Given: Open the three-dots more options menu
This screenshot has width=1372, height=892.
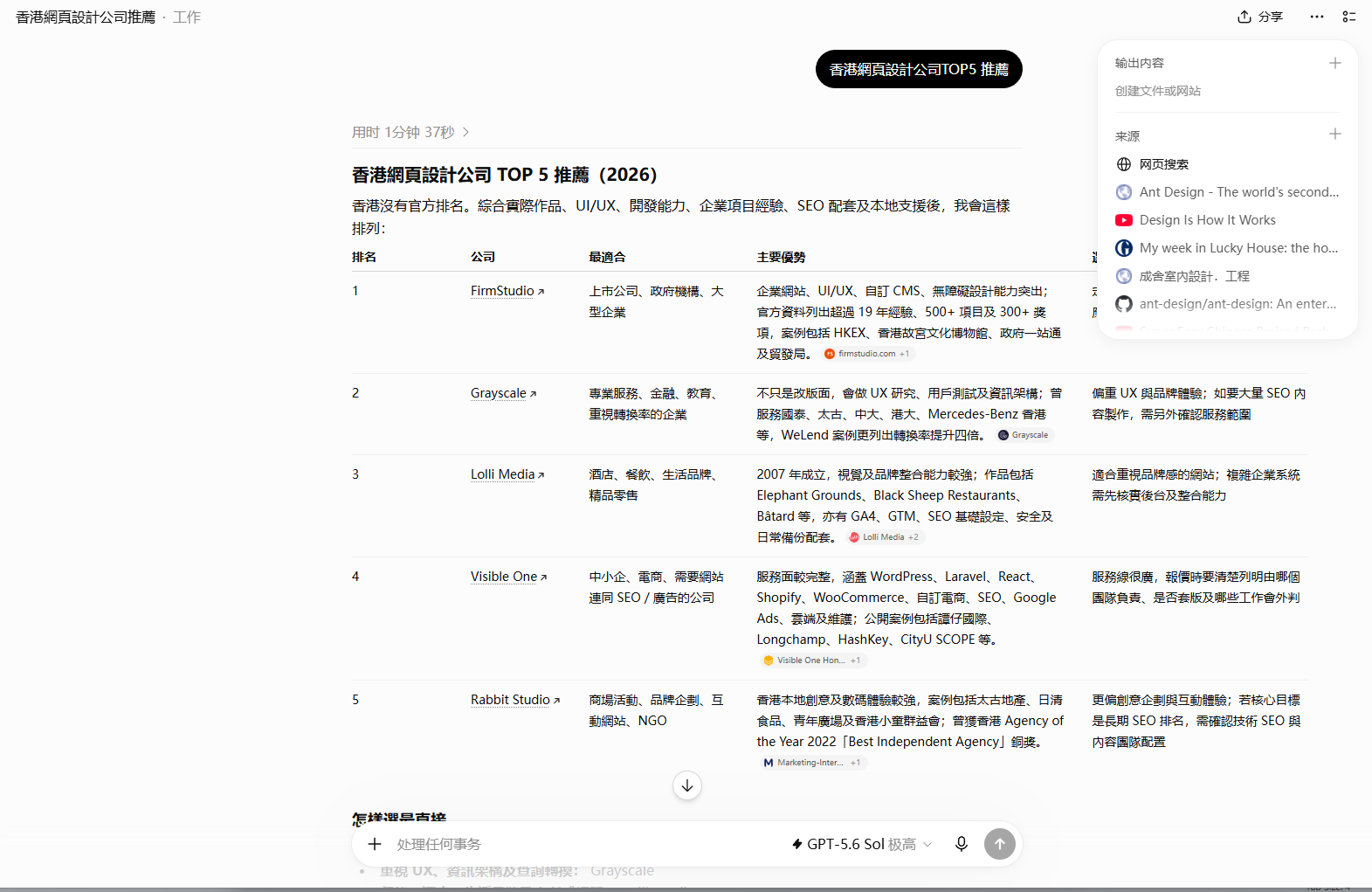Looking at the screenshot, I should (1317, 17).
